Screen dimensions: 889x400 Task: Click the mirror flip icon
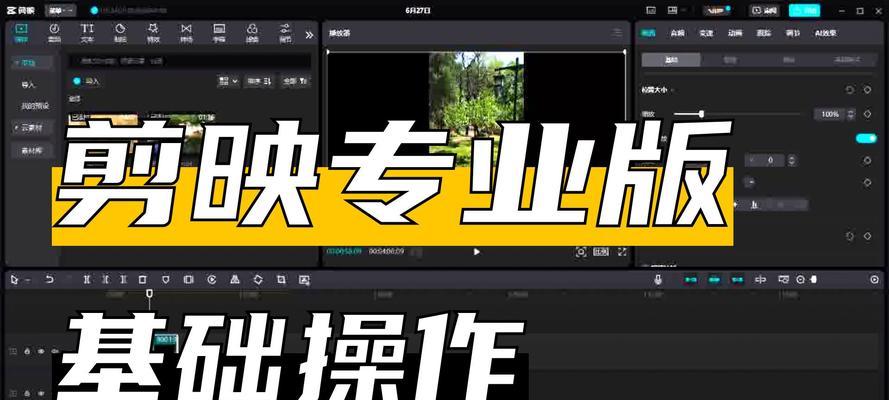(234, 279)
